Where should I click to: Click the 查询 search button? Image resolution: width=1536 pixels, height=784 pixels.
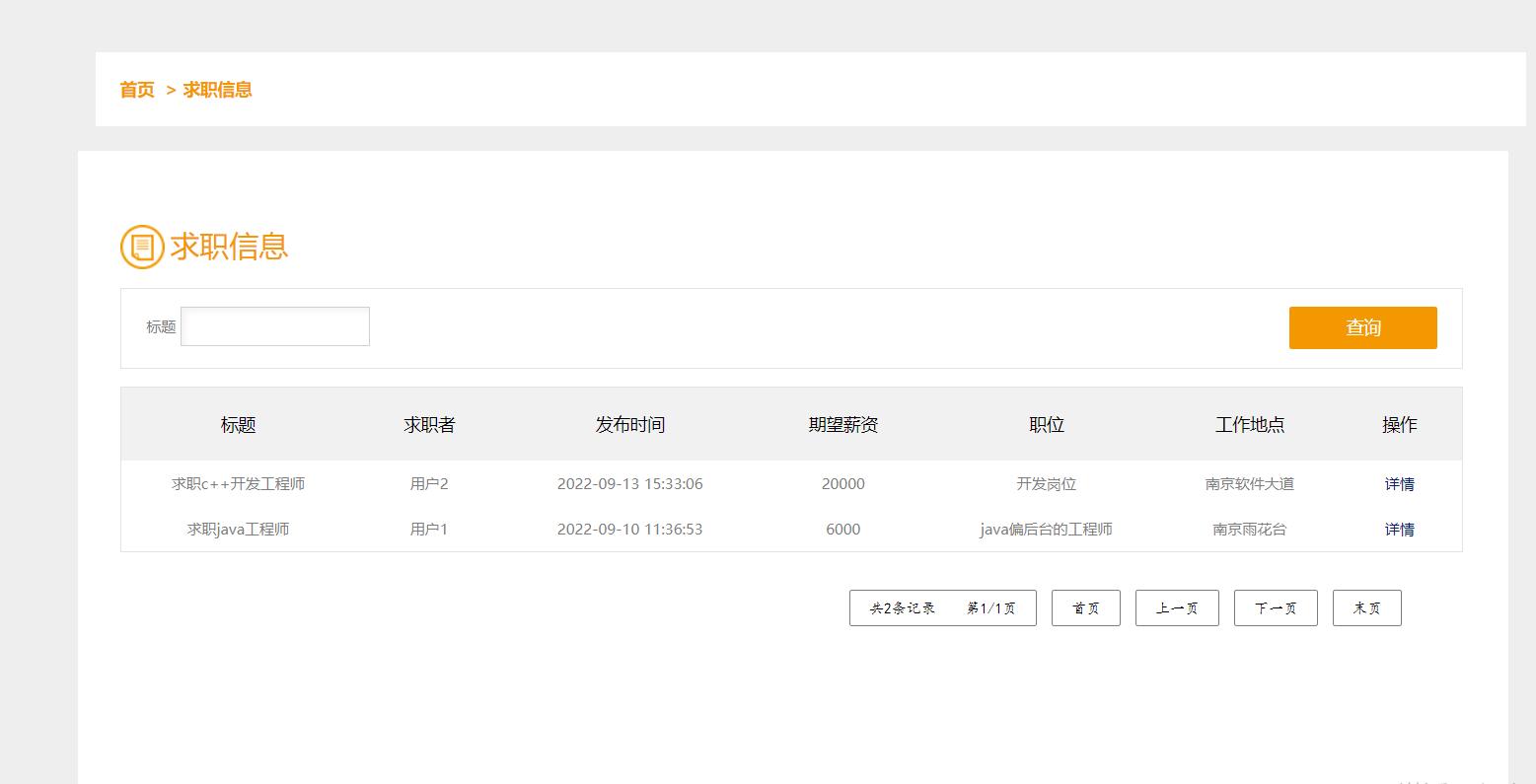pos(1362,327)
